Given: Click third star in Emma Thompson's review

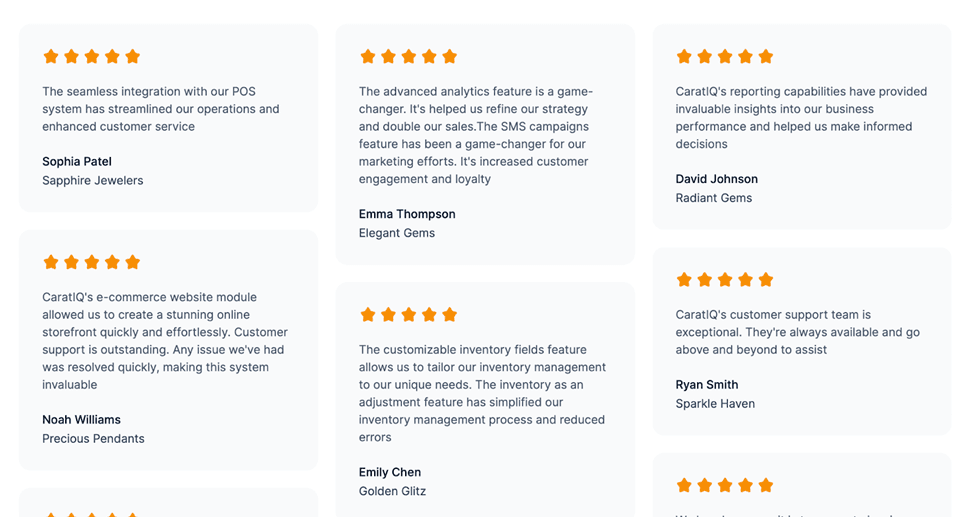Looking at the screenshot, I should pos(409,57).
